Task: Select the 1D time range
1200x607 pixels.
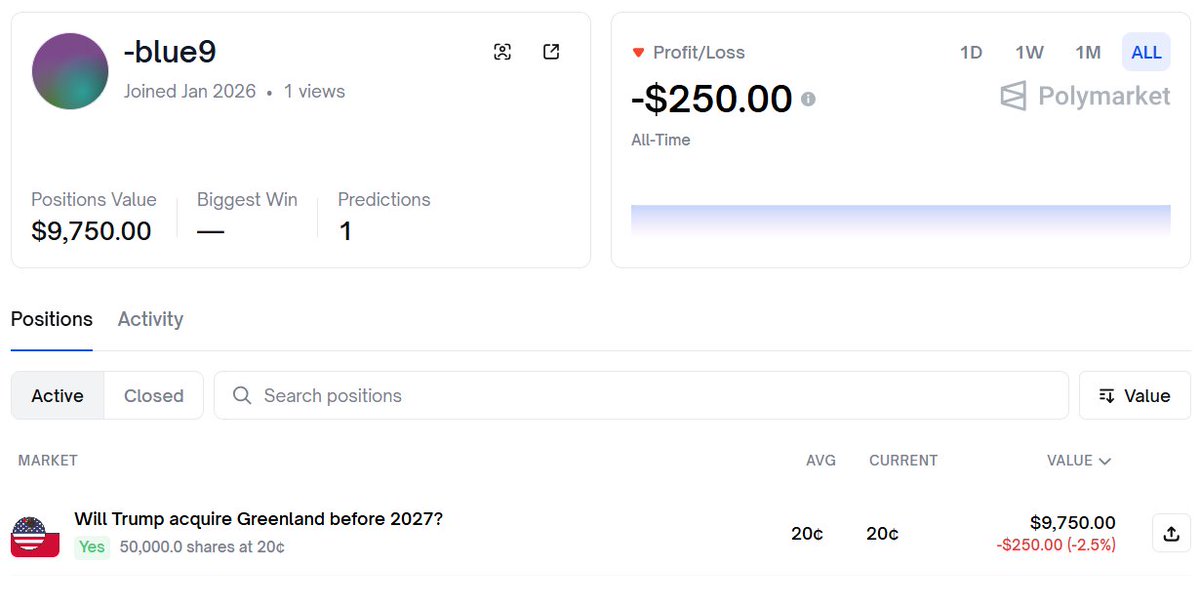Action: (971, 53)
